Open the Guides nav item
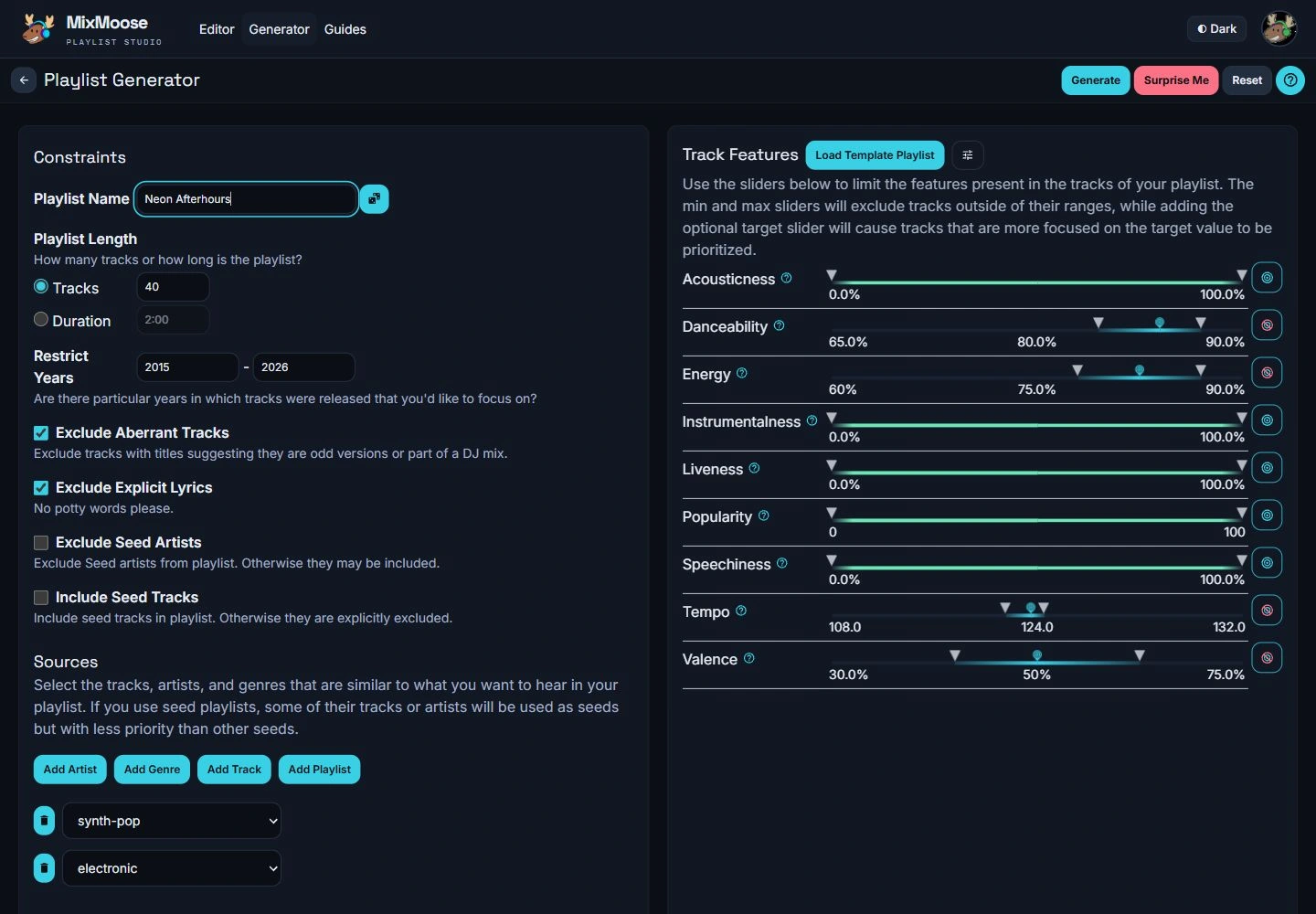The image size is (1316, 914). [345, 29]
